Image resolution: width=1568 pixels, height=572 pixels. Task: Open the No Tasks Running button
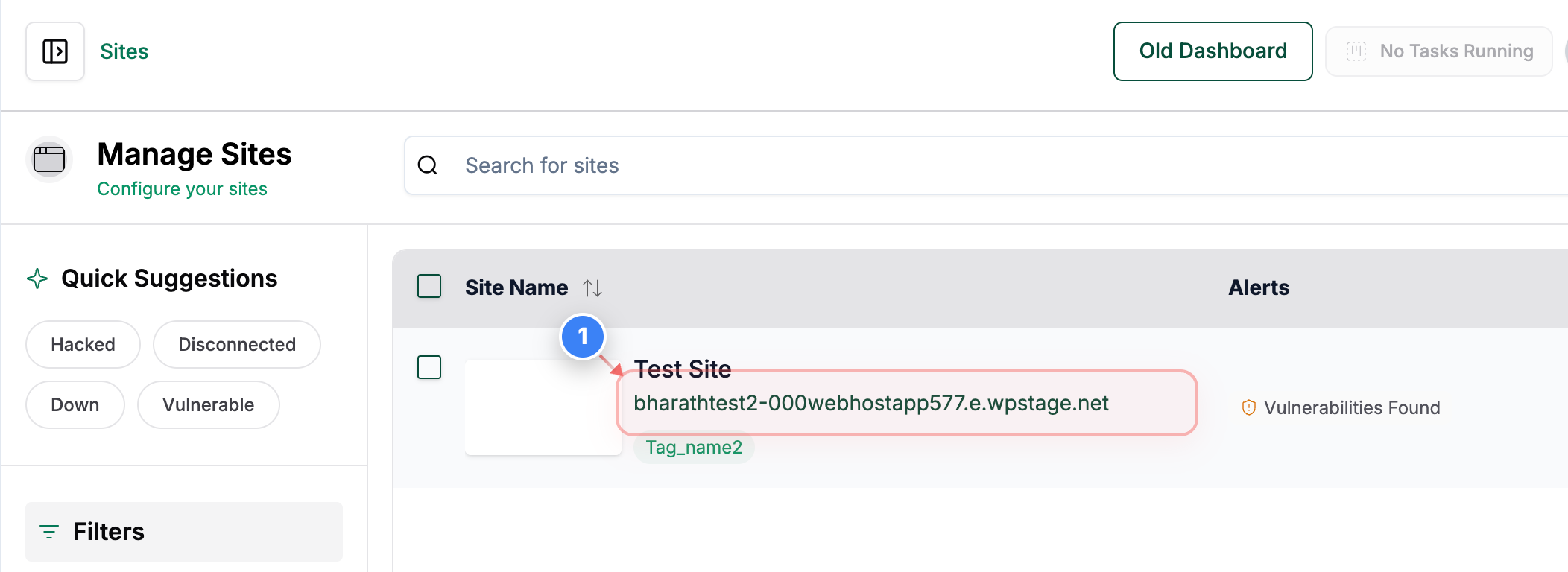(1439, 51)
